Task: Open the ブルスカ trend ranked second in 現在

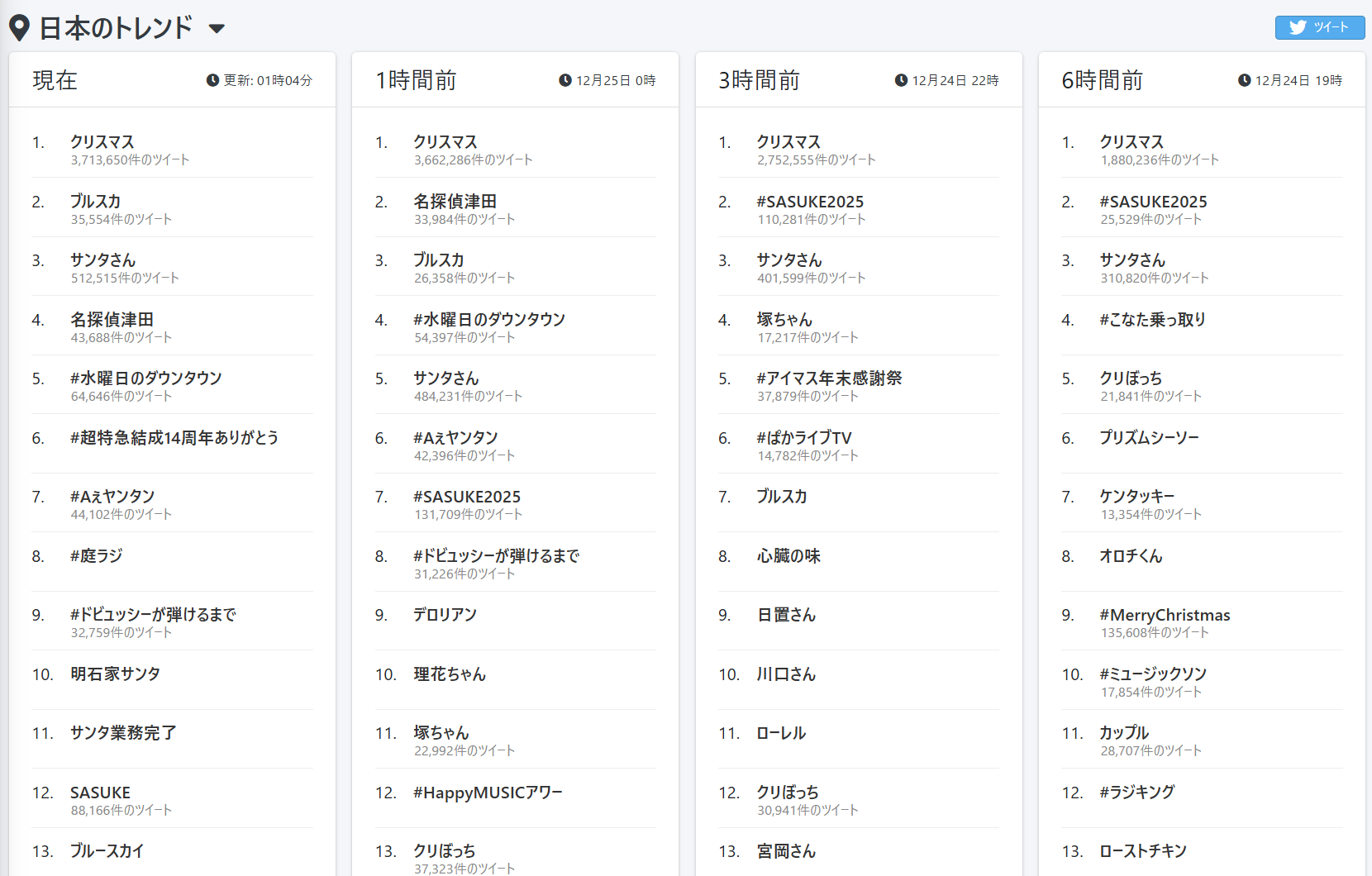Action: point(96,202)
